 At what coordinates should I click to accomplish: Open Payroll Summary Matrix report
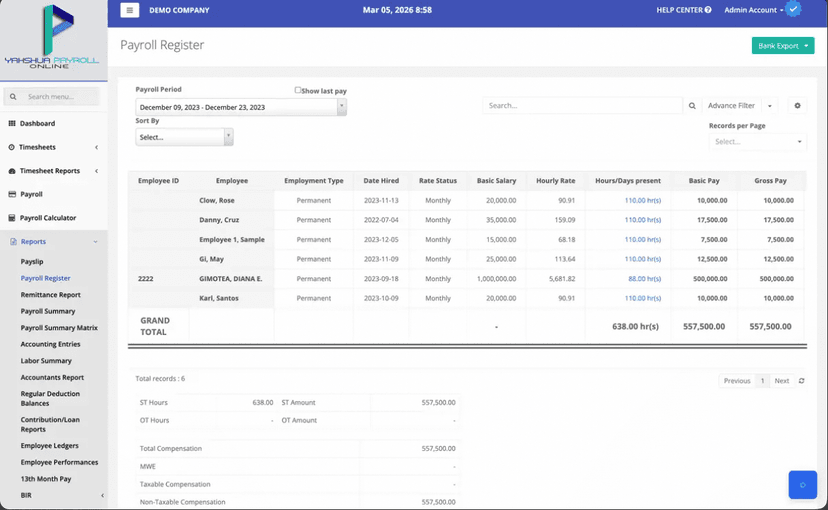tap(59, 328)
